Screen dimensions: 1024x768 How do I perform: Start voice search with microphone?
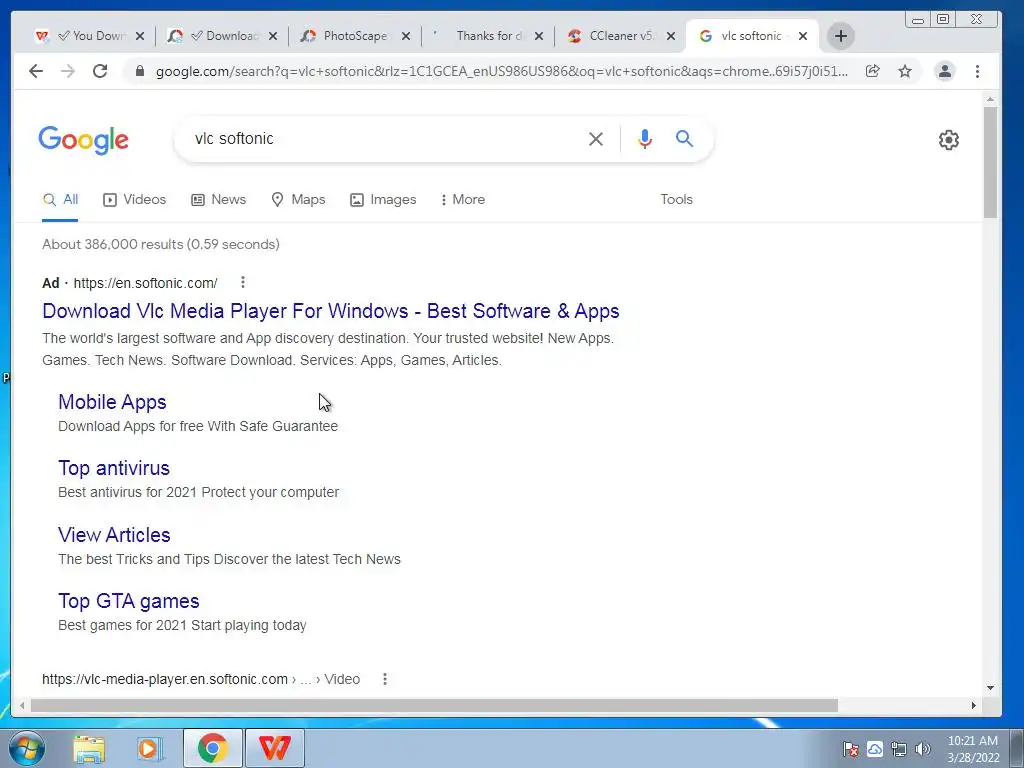(x=645, y=138)
